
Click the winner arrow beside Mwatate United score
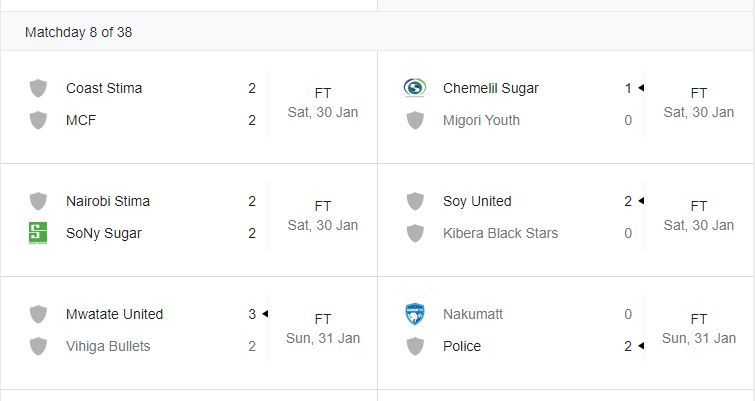tap(265, 314)
